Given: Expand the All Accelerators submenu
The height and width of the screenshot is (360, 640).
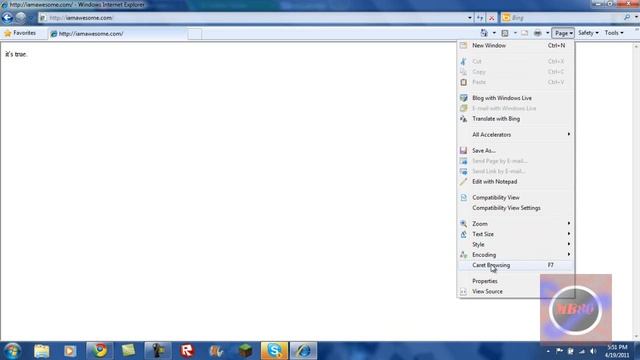Looking at the screenshot, I should (x=516, y=135).
